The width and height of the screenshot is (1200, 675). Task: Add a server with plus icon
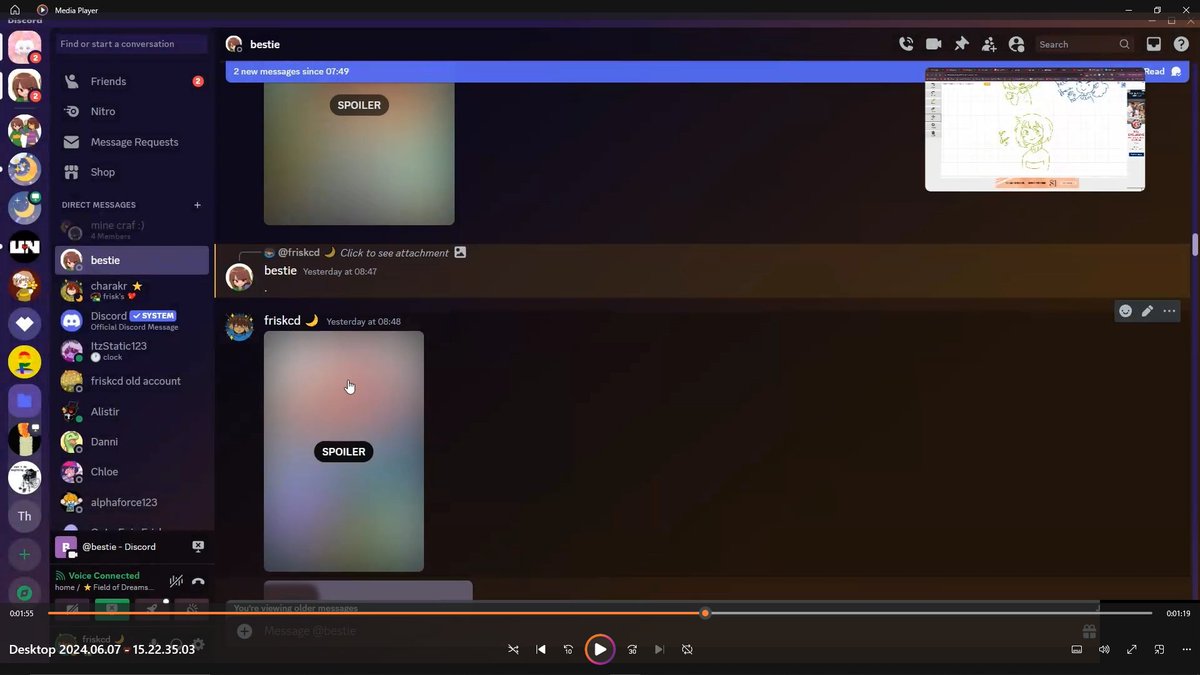(25, 554)
